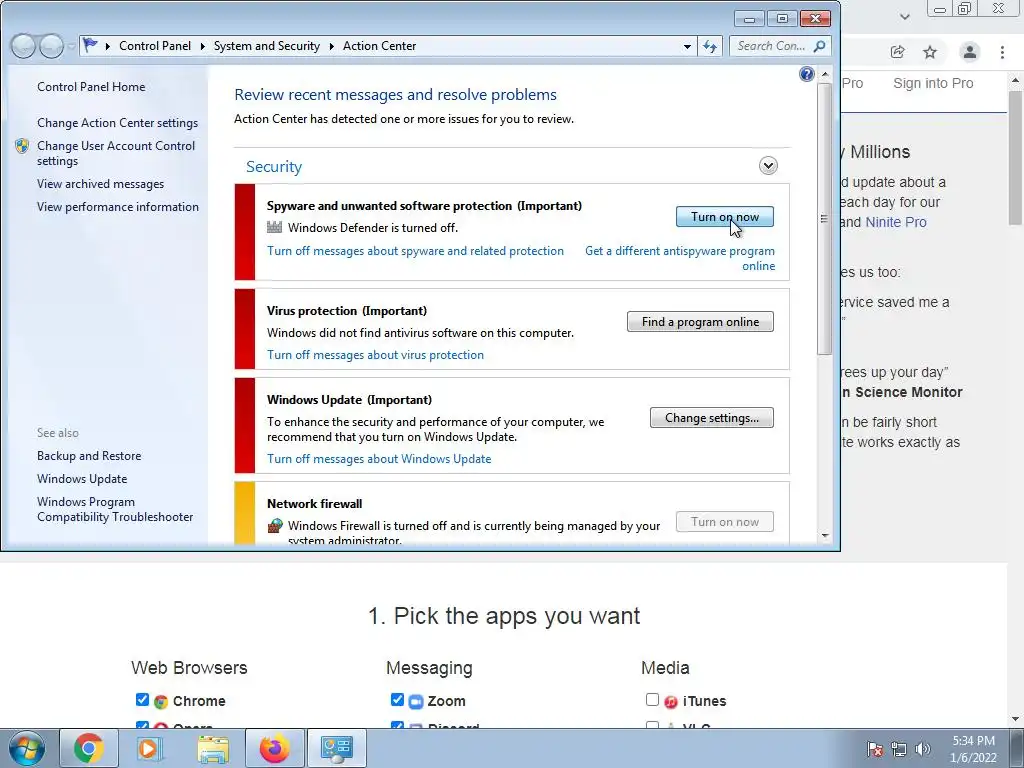This screenshot has height=768, width=1024.
Task: Click the Show desktop button on the taskbar
Action: coord(1017,748)
